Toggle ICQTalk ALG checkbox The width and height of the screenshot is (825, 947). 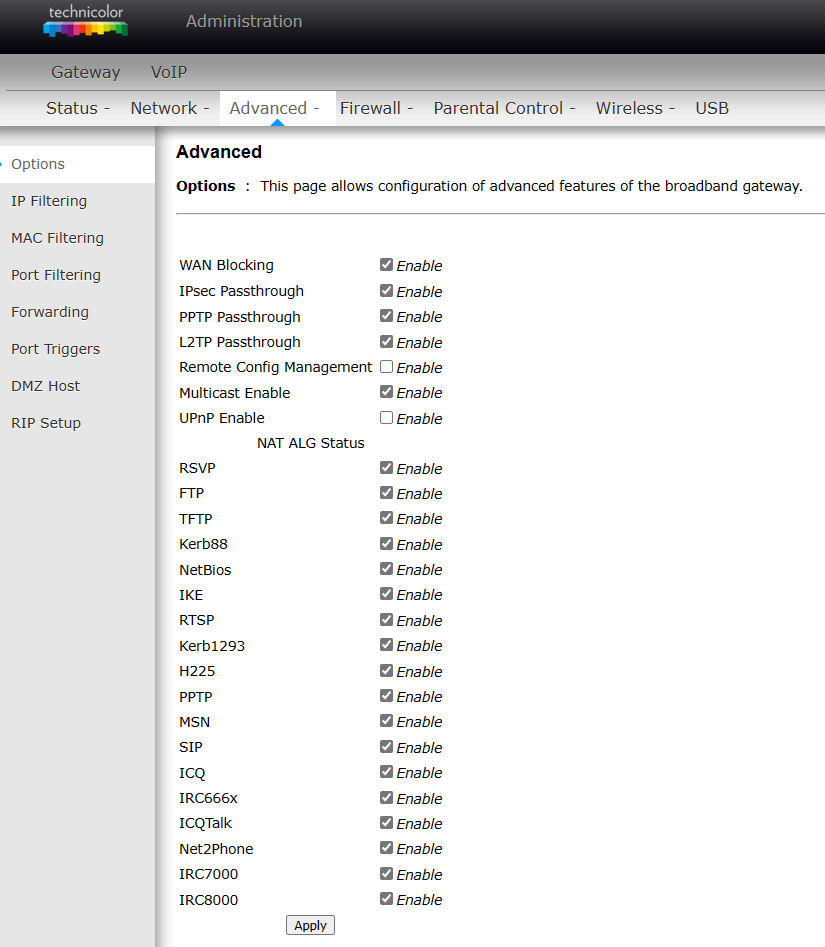[x=387, y=823]
